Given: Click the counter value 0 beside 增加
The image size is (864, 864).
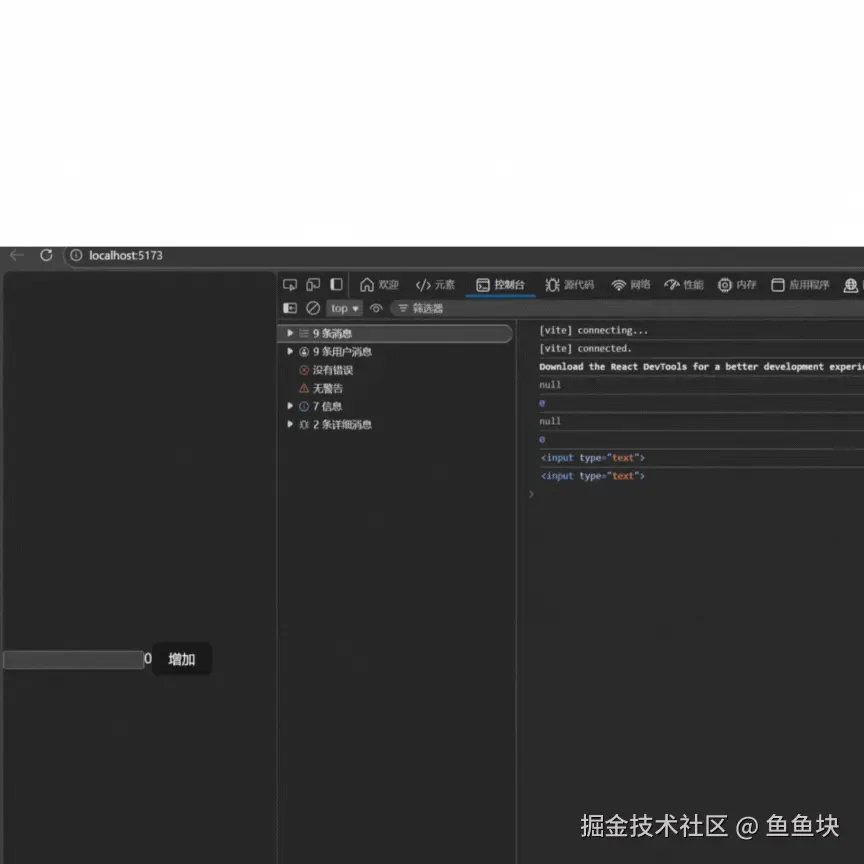Looking at the screenshot, I should coord(148,658).
